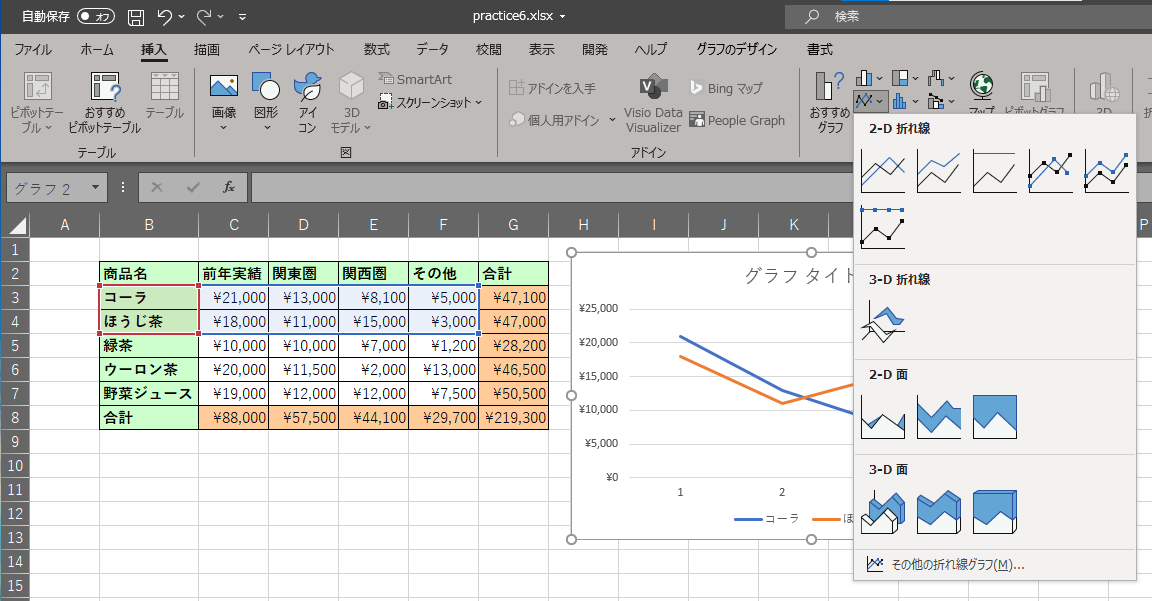Select the basic 2-D line chart thumbnail
This screenshot has height=601, width=1152.
(x=883, y=171)
